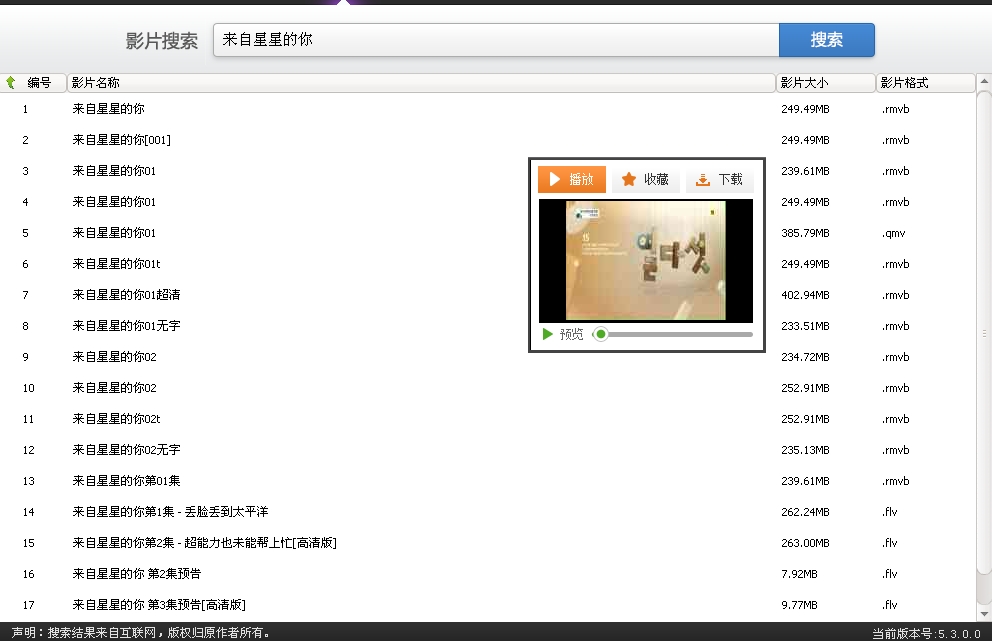The width and height of the screenshot is (992, 641).
Task: Click the green 预览 play triangle
Action: (x=546, y=334)
